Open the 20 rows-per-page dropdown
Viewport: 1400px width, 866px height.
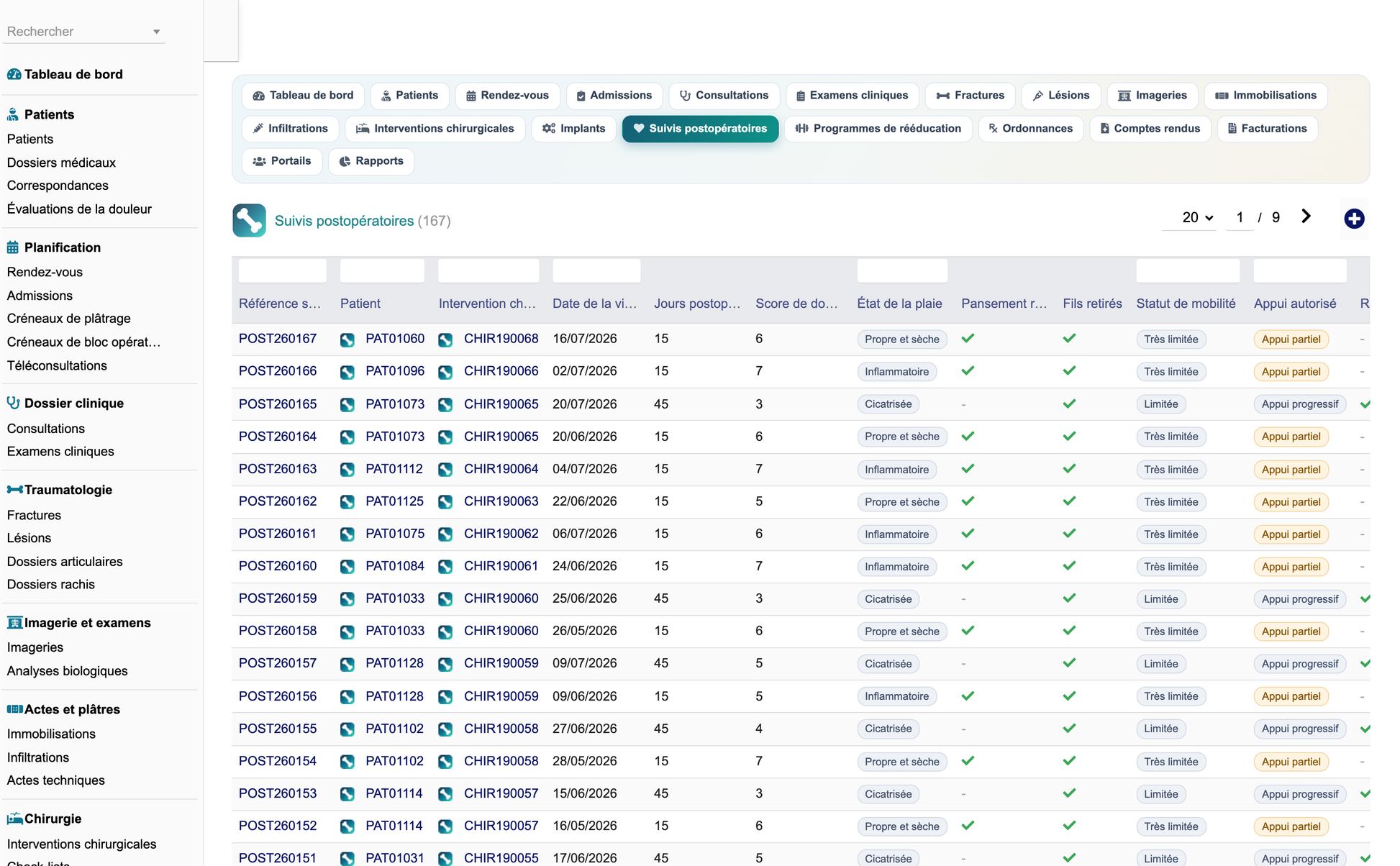(1197, 217)
